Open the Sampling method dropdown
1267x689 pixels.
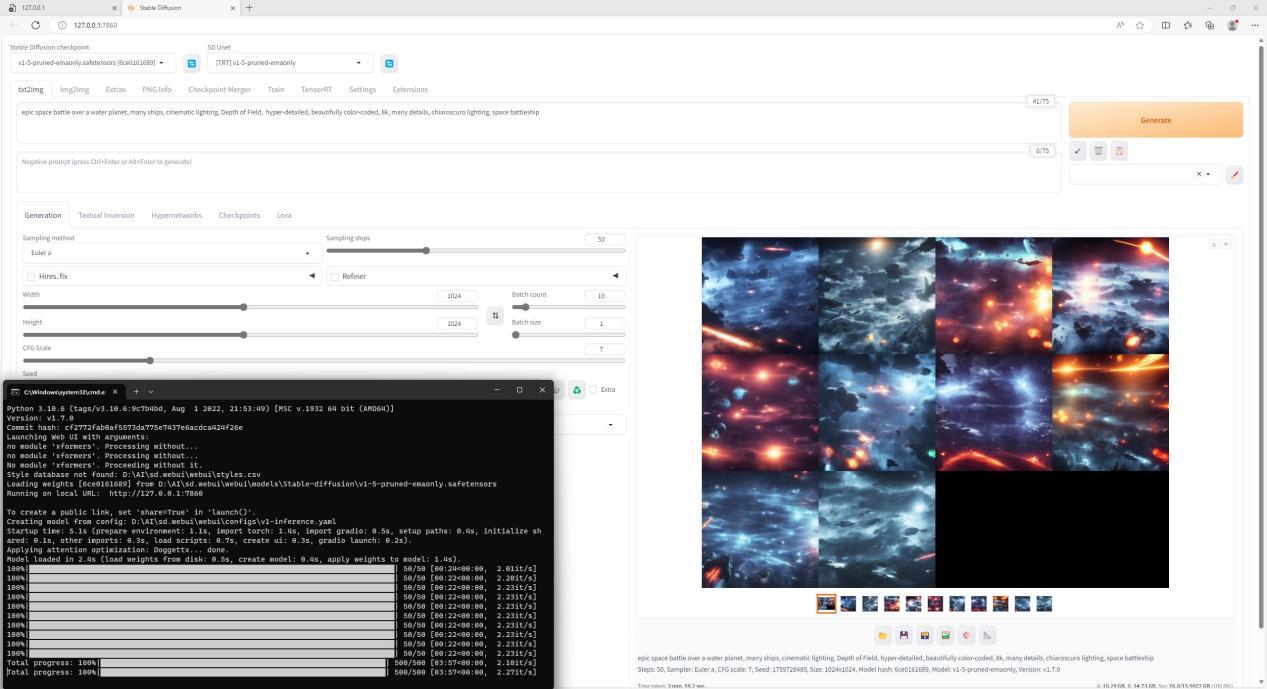[x=171, y=253]
